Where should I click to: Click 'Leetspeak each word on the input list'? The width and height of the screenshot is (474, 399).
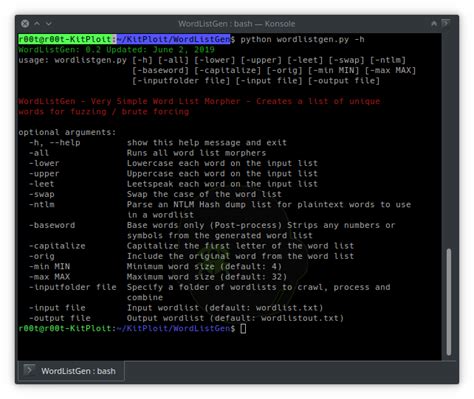[x=222, y=184]
